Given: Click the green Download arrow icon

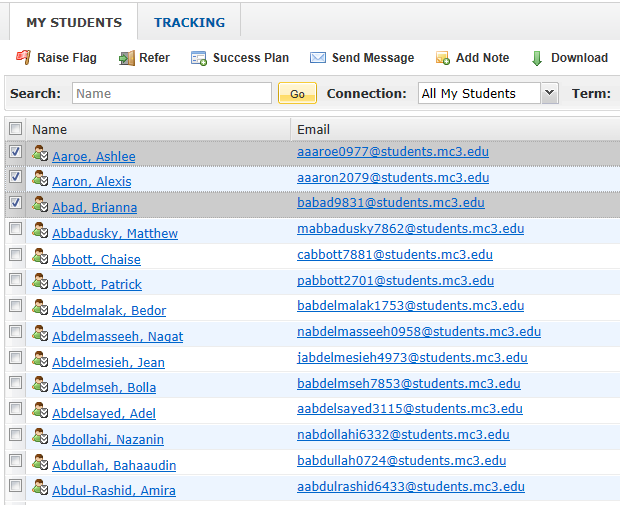Looking at the screenshot, I should coord(537,59).
